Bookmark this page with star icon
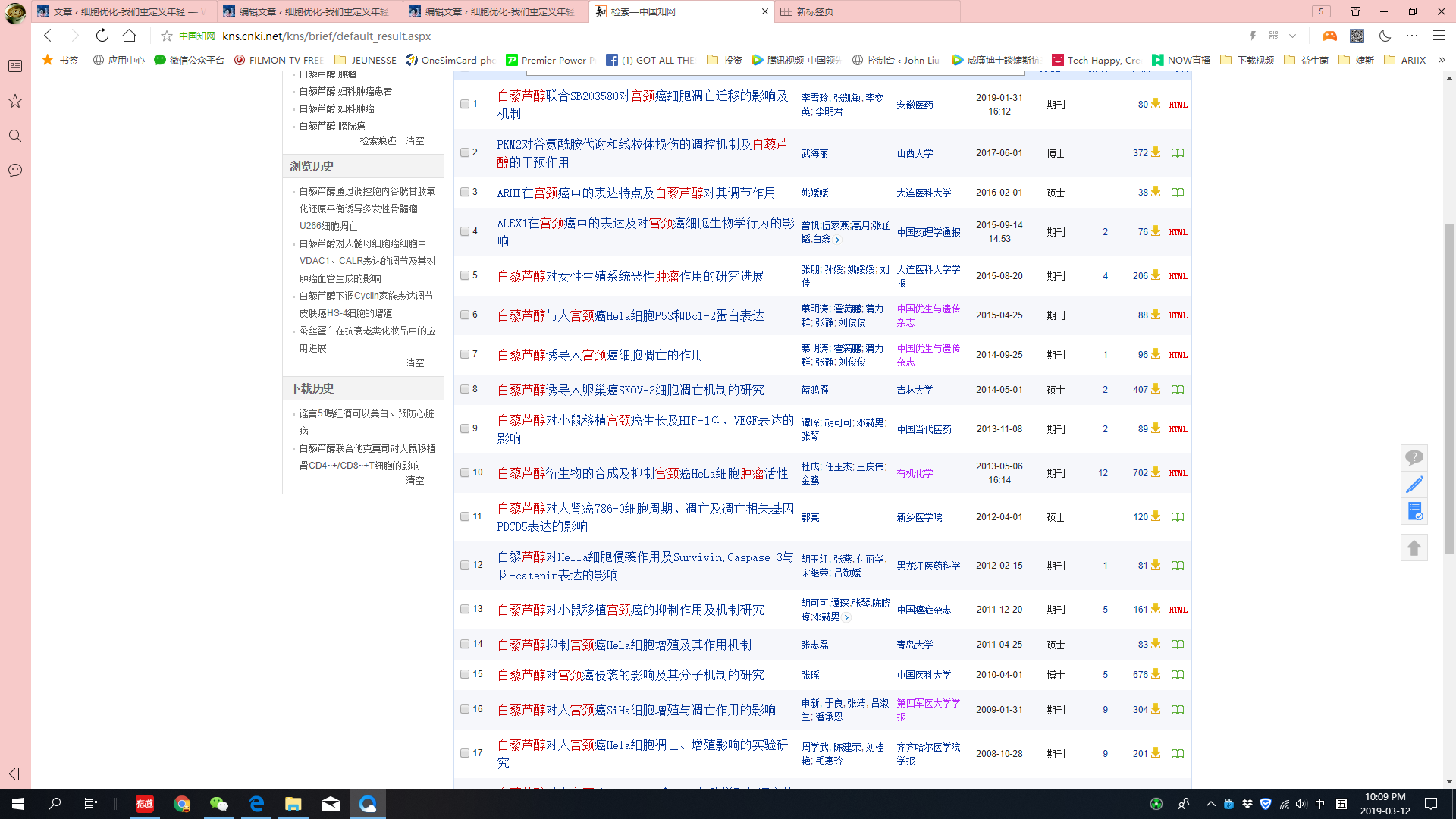The image size is (1456, 819). point(166,36)
